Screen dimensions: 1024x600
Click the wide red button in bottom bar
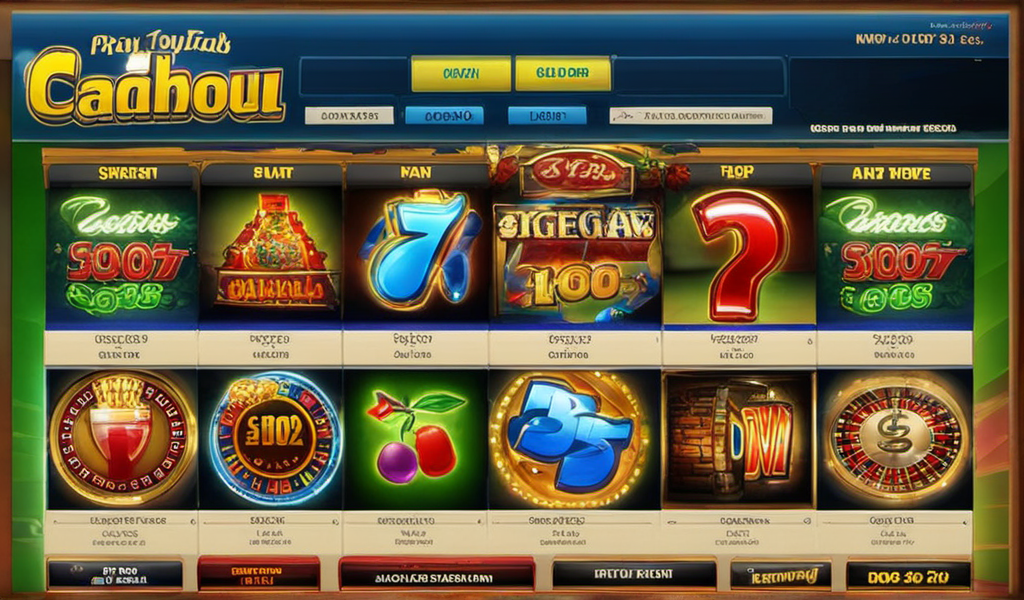tap(436, 576)
